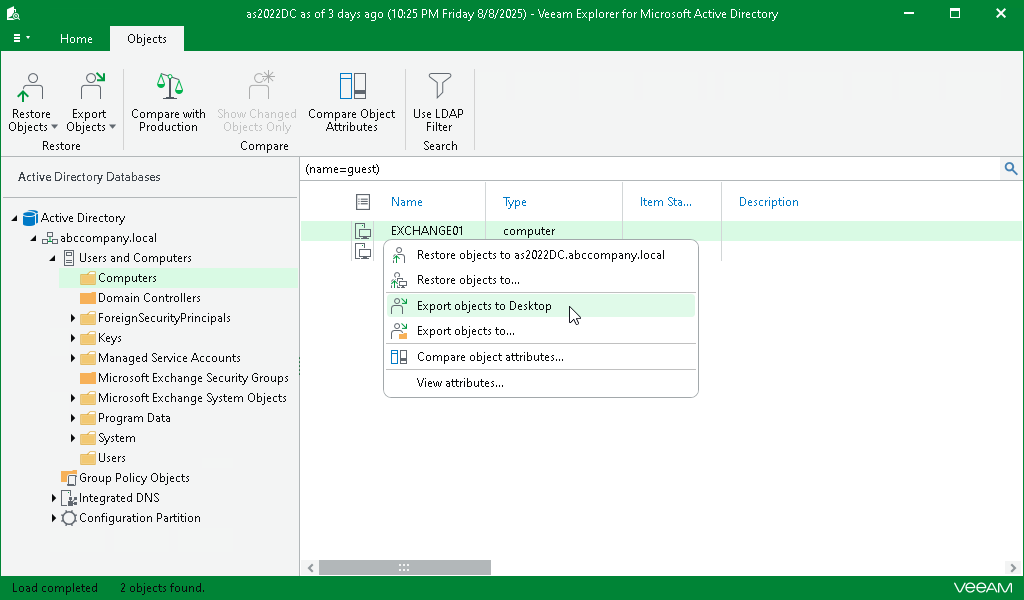Click the horizontal scrollbar thumb
Viewport: 1024px width, 600px height.
tap(404, 568)
